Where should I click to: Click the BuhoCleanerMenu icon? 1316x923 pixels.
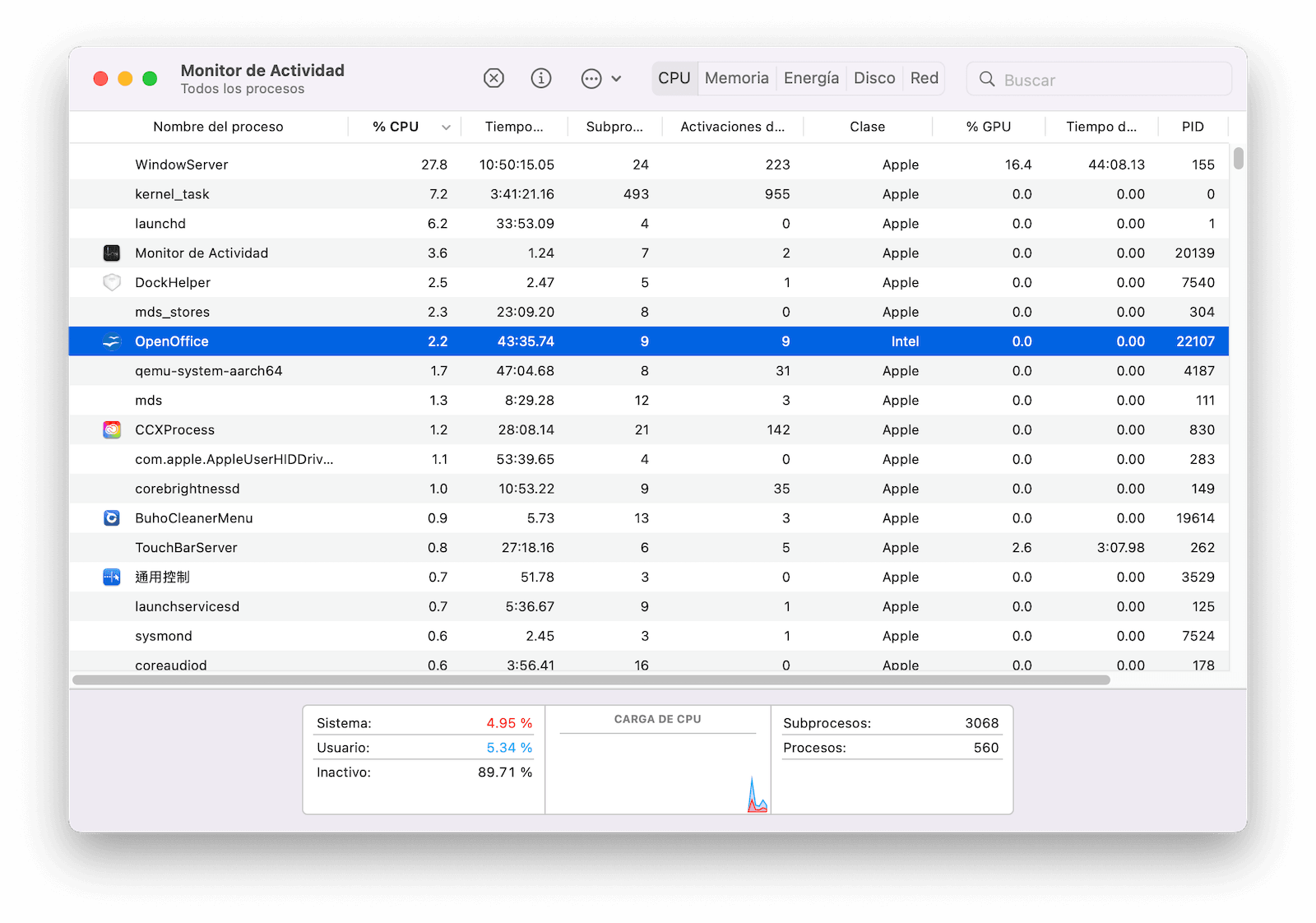coord(112,518)
